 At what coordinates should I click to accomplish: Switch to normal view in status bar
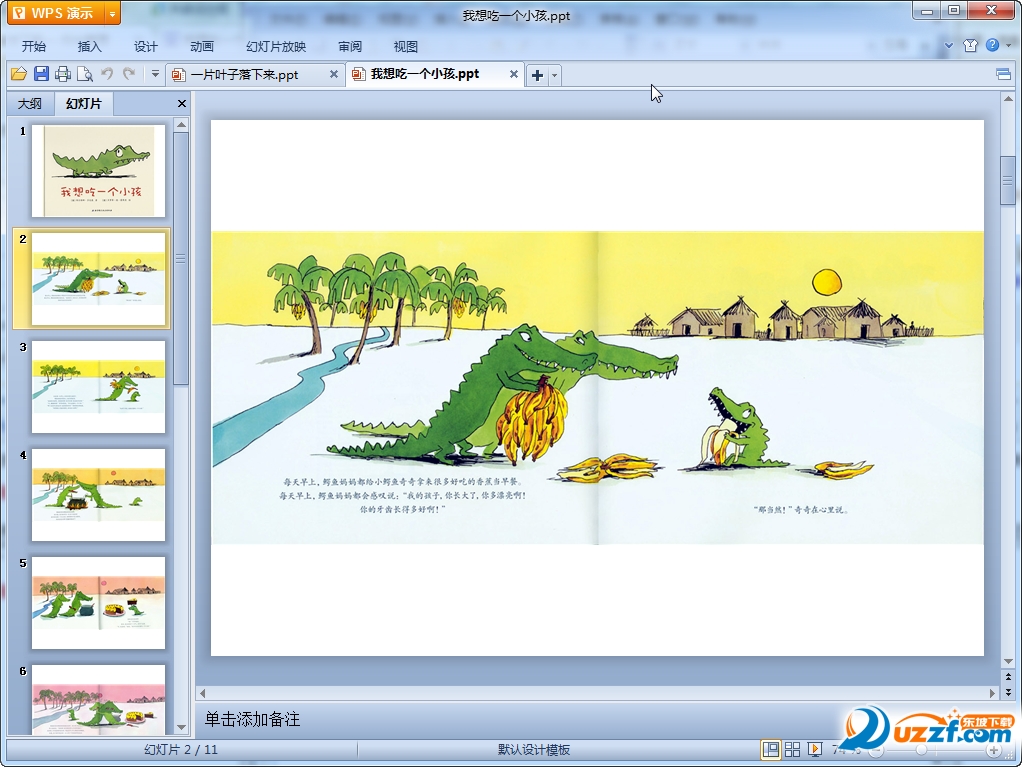click(770, 750)
